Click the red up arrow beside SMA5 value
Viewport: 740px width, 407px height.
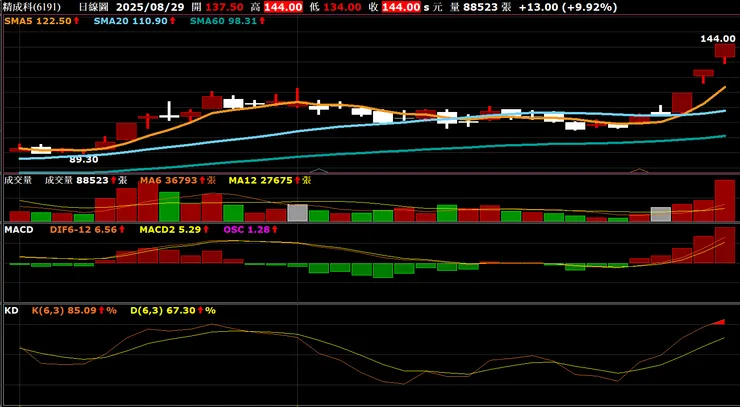coord(76,21)
